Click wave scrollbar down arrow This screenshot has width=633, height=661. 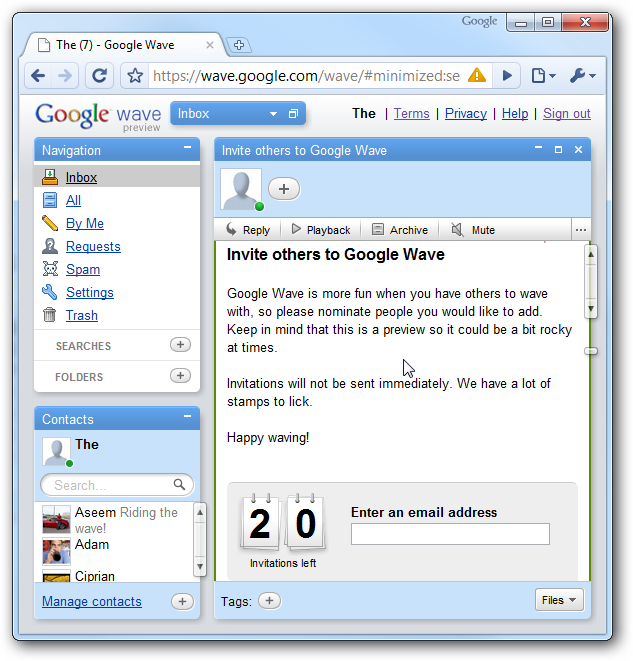(x=591, y=309)
